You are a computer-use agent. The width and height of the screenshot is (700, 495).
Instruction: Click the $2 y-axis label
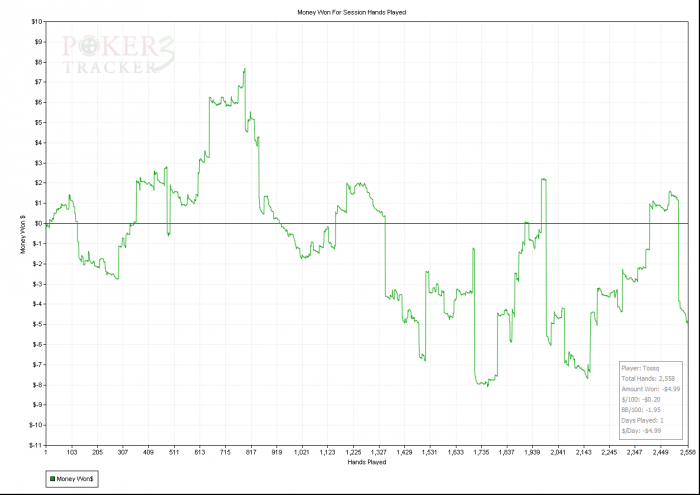click(x=38, y=183)
